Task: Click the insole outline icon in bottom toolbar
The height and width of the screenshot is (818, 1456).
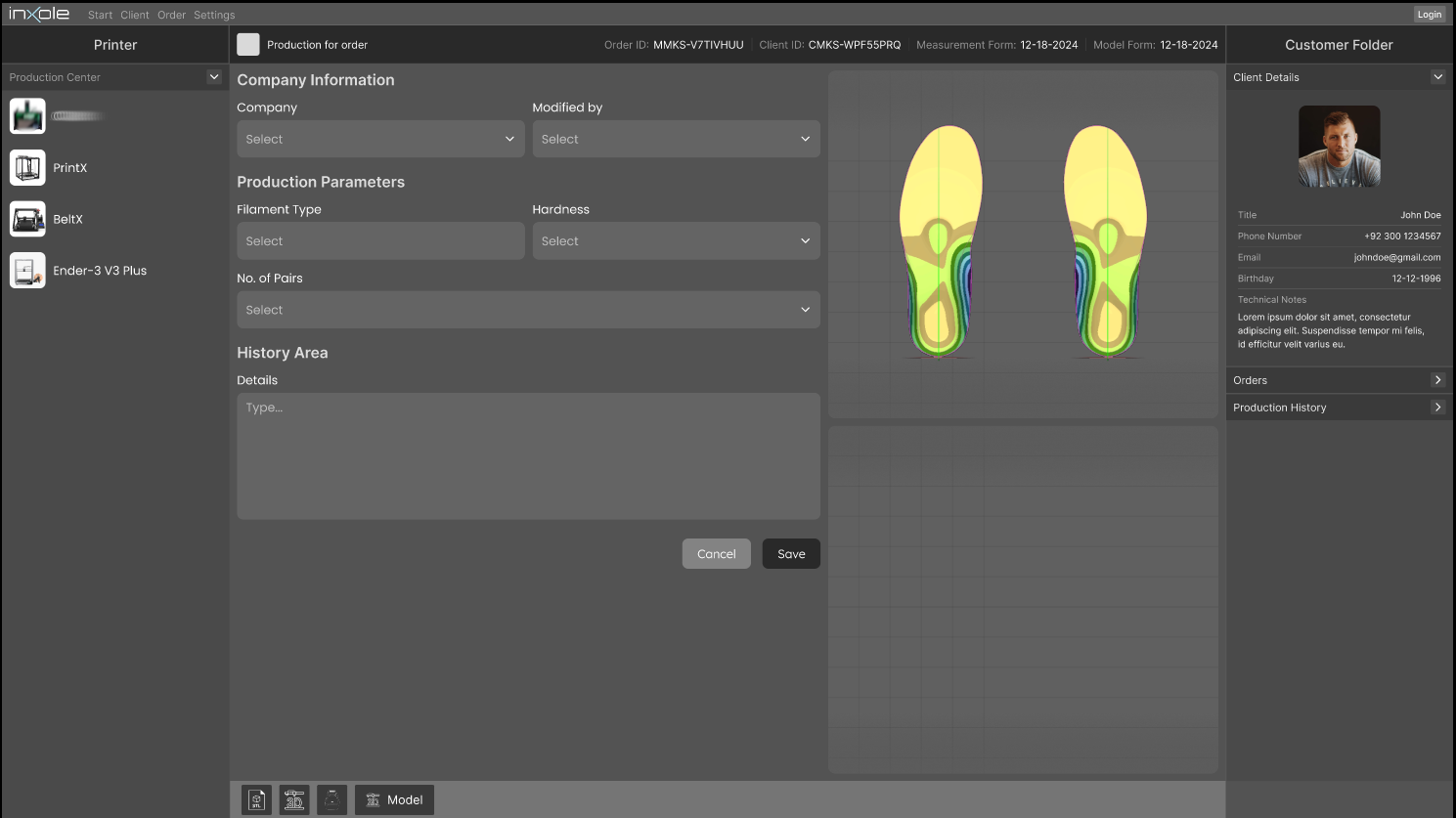Action: (332, 799)
